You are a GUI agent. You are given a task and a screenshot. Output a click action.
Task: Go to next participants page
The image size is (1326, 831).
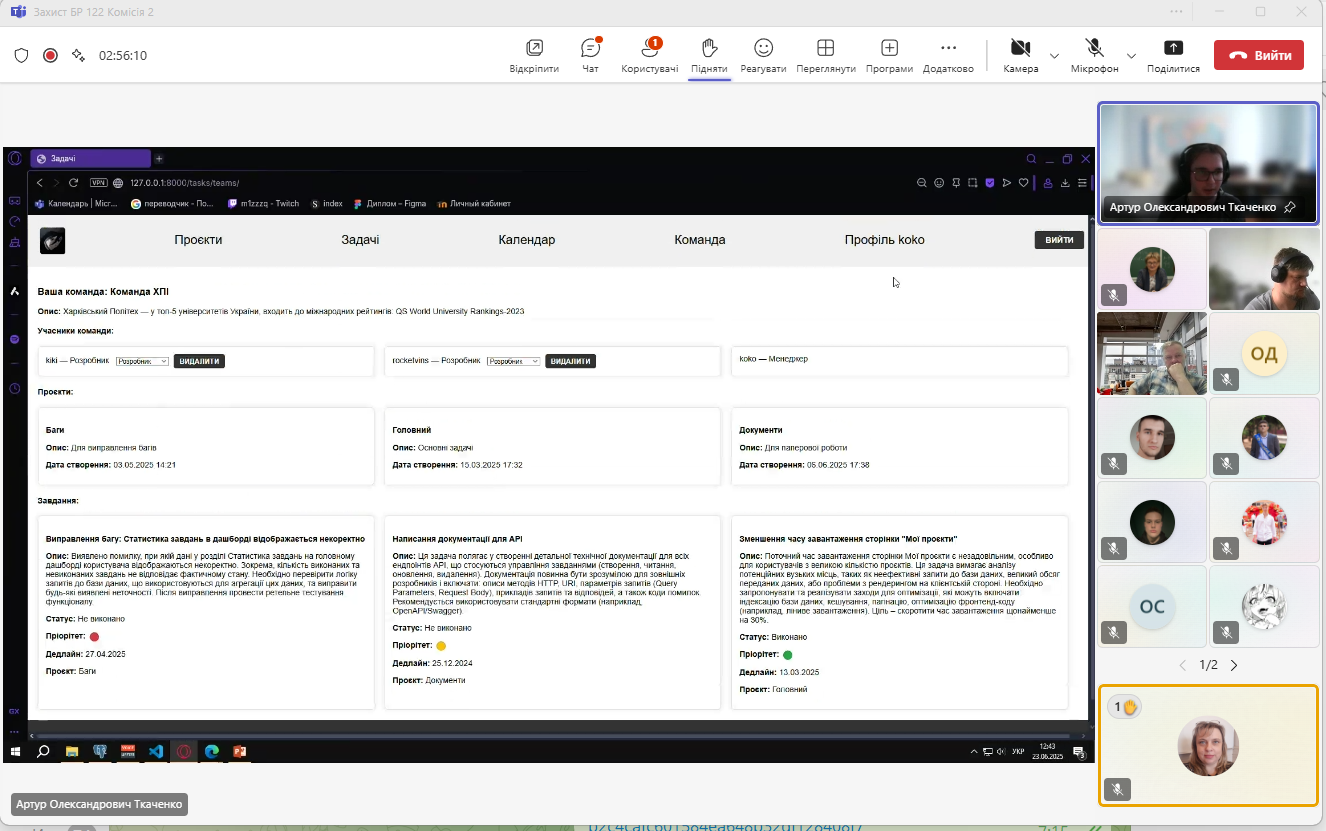(1234, 665)
